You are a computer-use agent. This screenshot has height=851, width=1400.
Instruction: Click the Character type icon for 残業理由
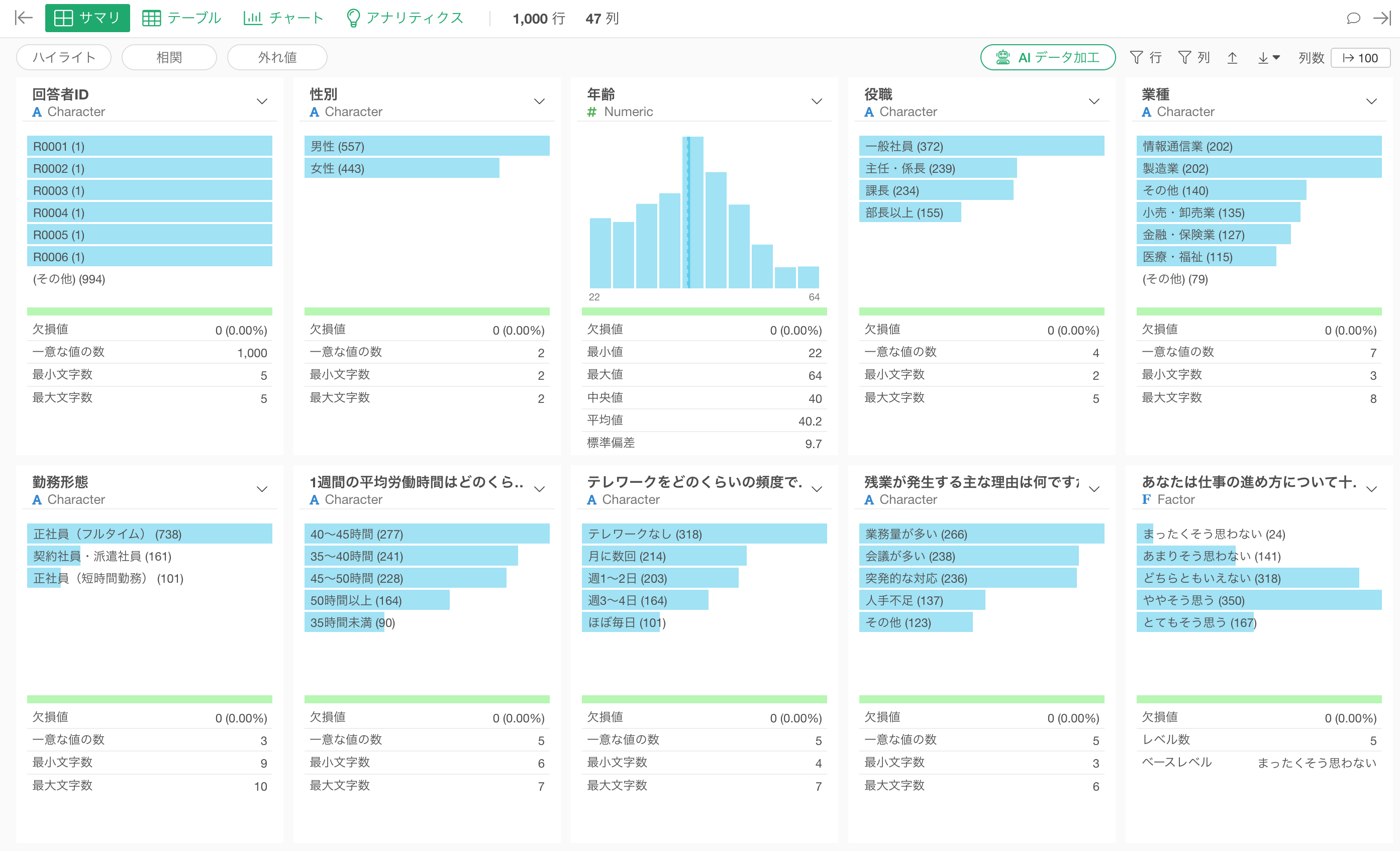(x=869, y=499)
